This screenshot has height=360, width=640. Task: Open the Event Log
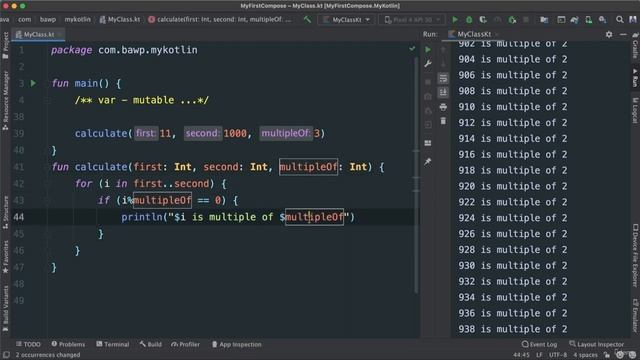tap(540, 344)
